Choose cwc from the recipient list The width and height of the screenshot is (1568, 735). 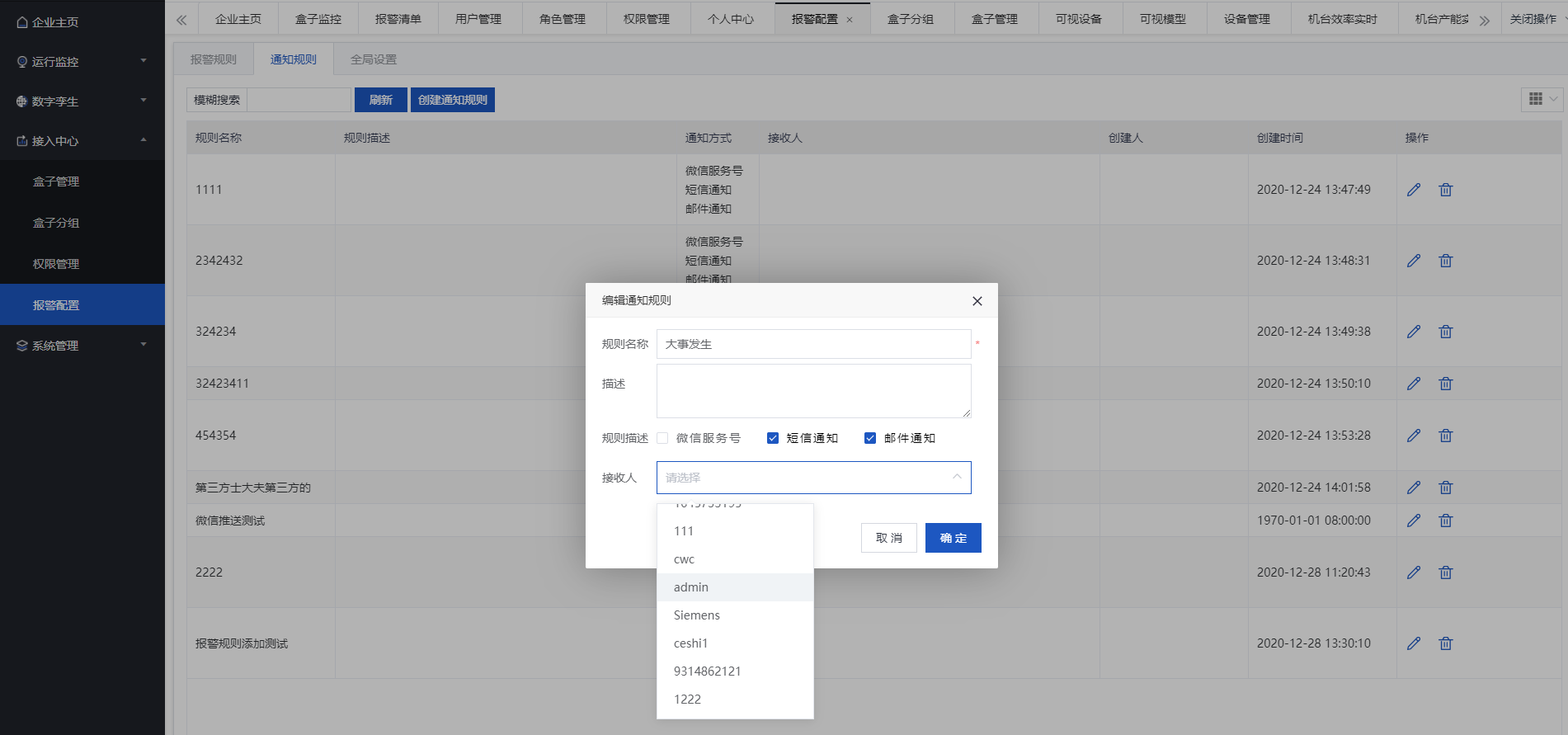point(735,559)
